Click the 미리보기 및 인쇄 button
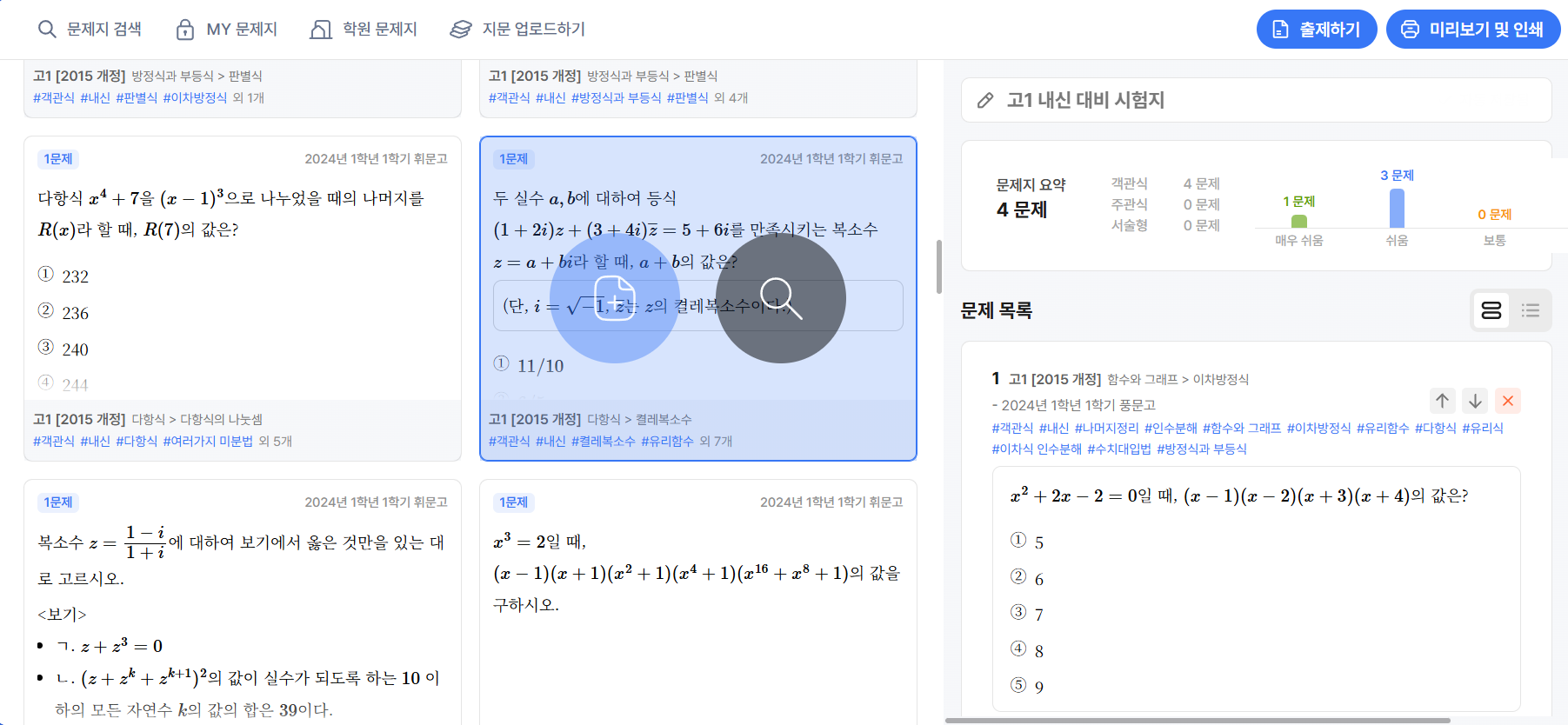The image size is (1568, 725). point(1473,30)
